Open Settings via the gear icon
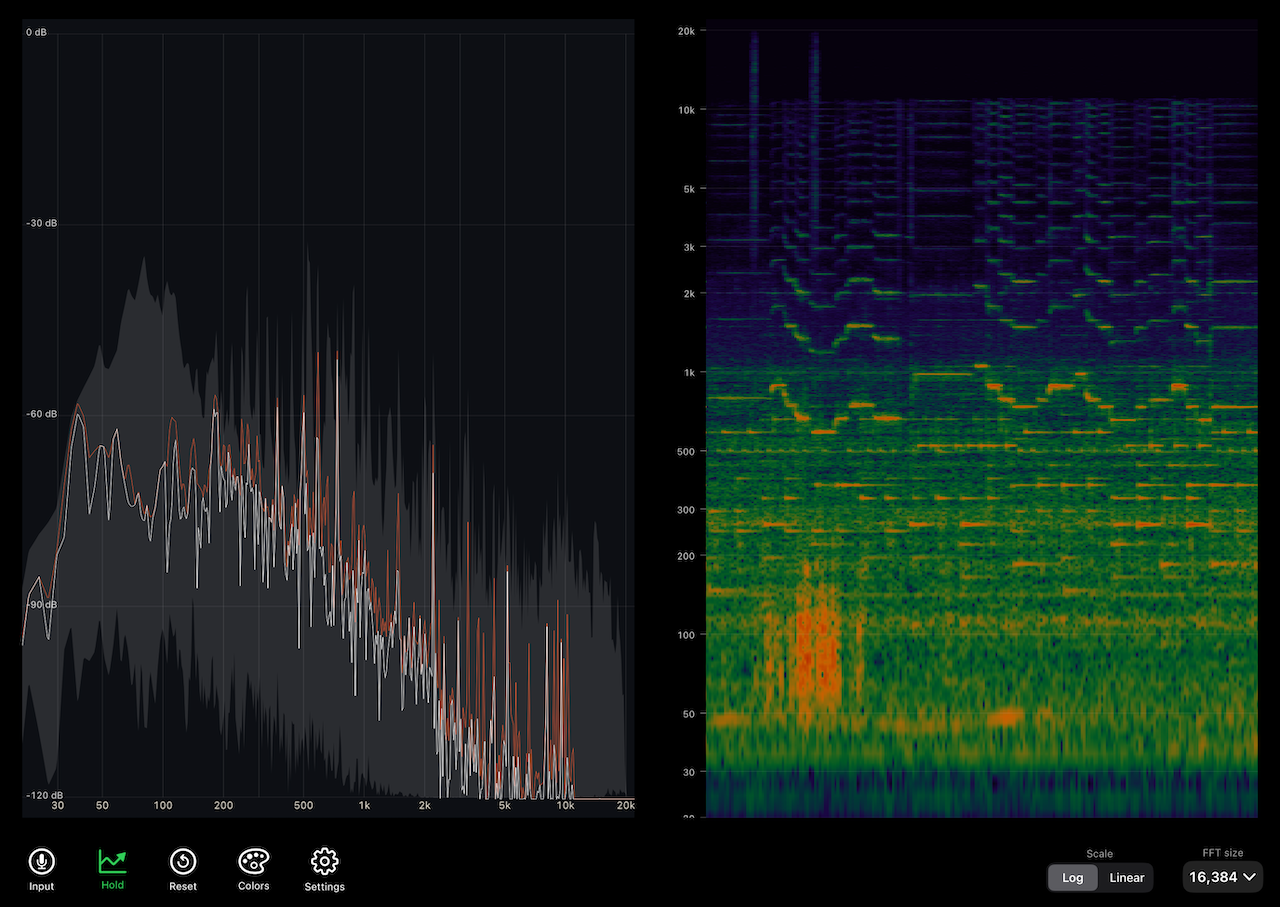This screenshot has width=1280, height=907. tap(324, 861)
